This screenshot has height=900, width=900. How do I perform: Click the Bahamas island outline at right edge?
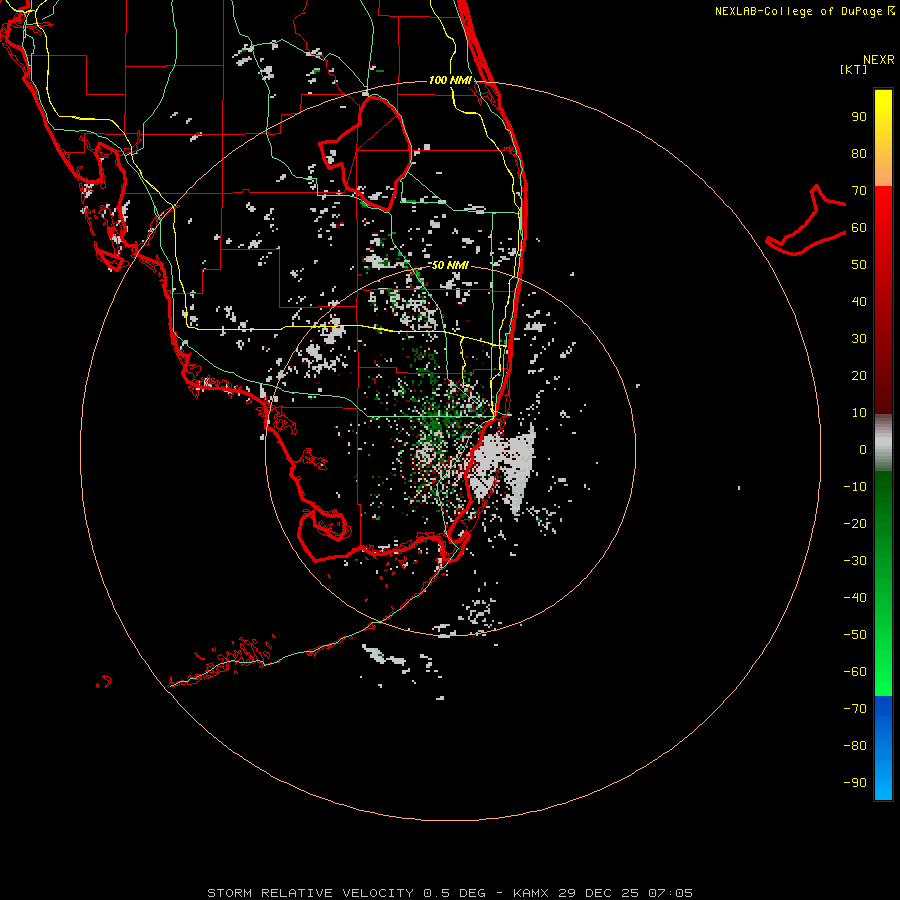pos(806,221)
